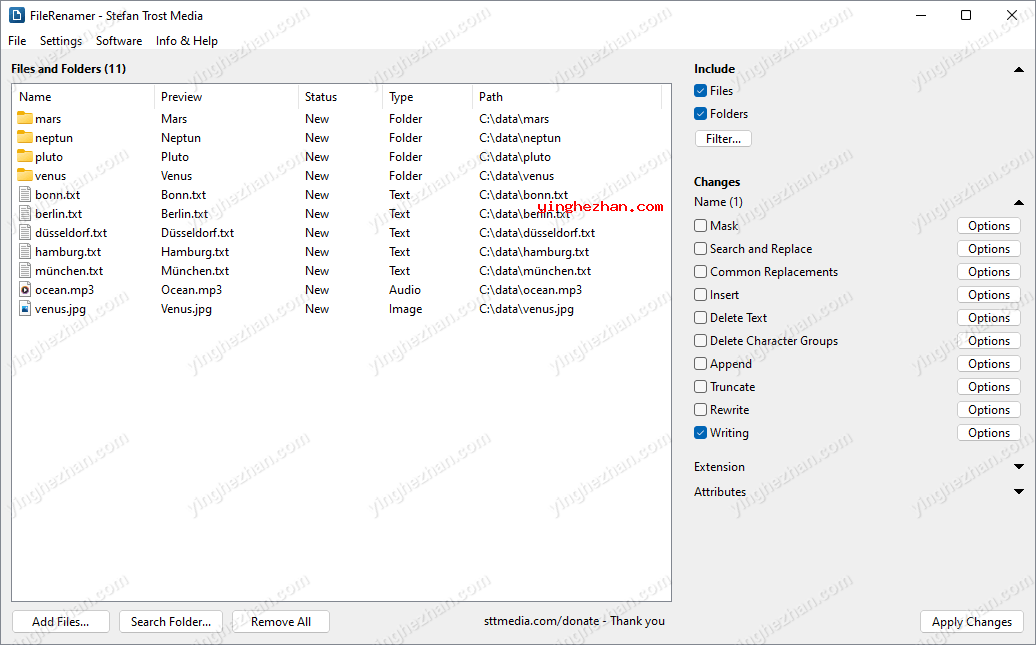The width and height of the screenshot is (1036, 645).
Task: Open Options for the Mask change
Action: 988,226
